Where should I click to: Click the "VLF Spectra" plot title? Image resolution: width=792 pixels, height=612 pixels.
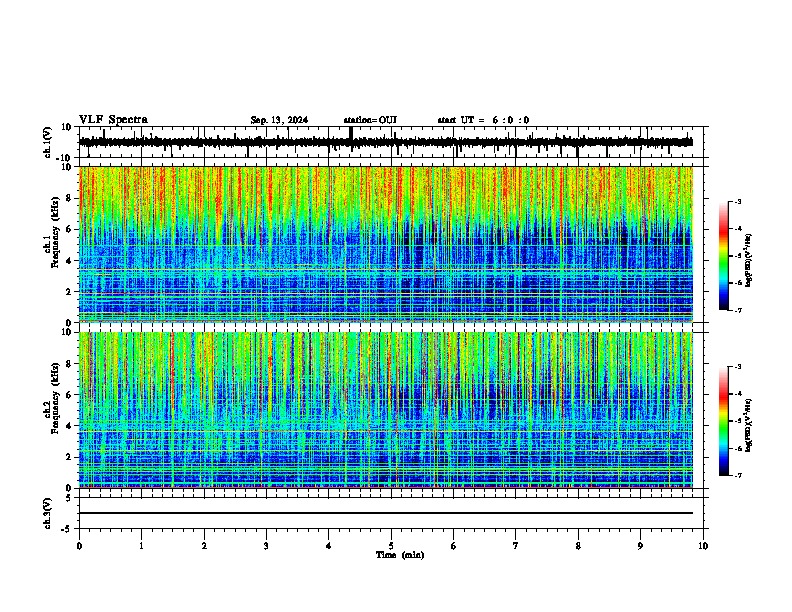point(113,120)
